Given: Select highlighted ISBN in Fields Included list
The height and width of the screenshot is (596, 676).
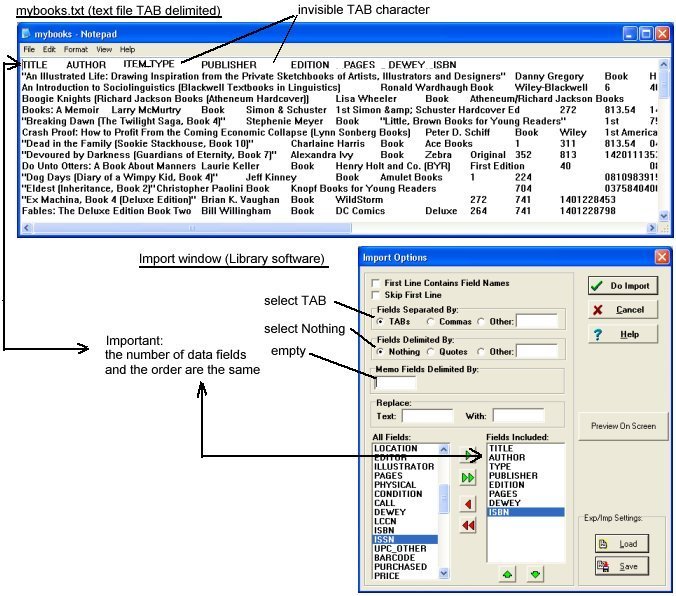Looking at the screenshot, I should [526, 512].
